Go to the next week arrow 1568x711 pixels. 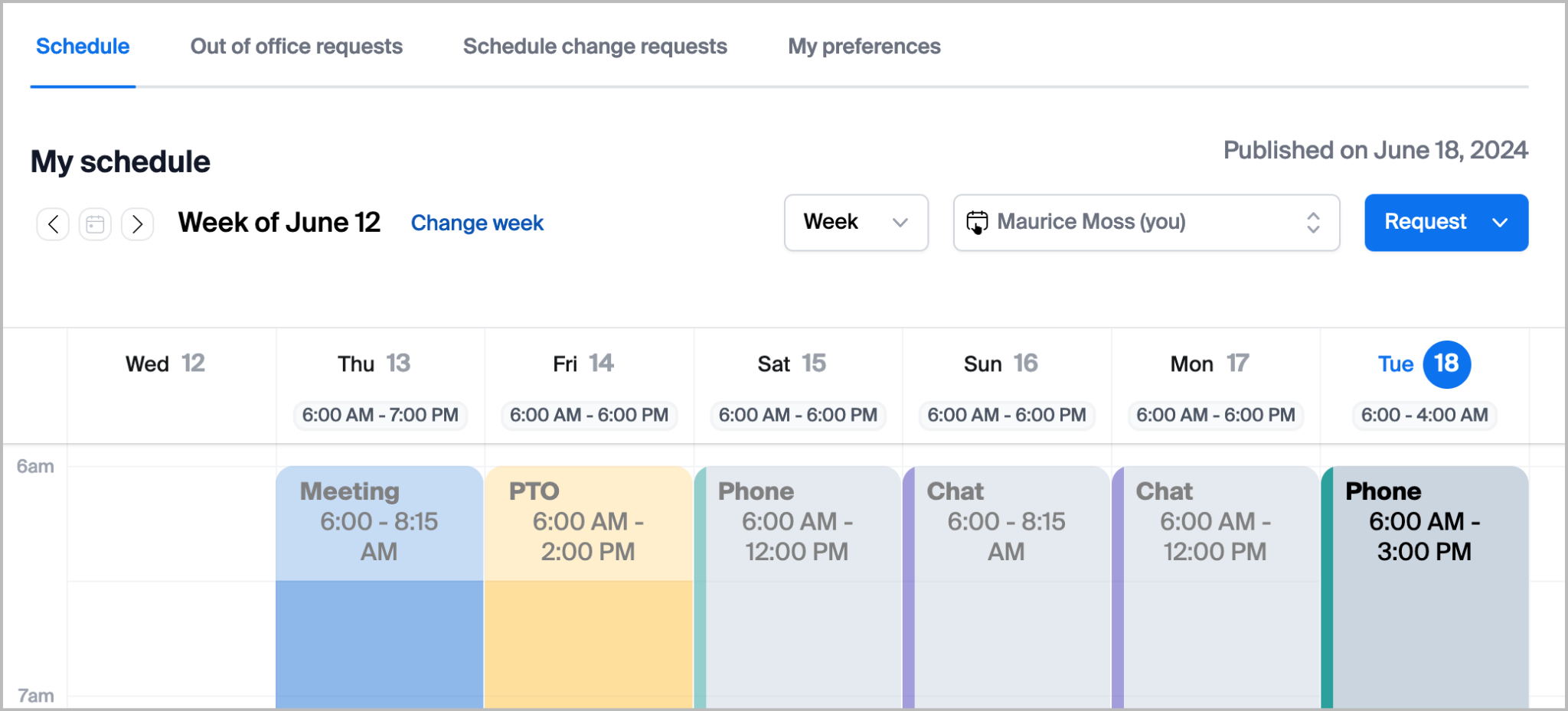[137, 224]
